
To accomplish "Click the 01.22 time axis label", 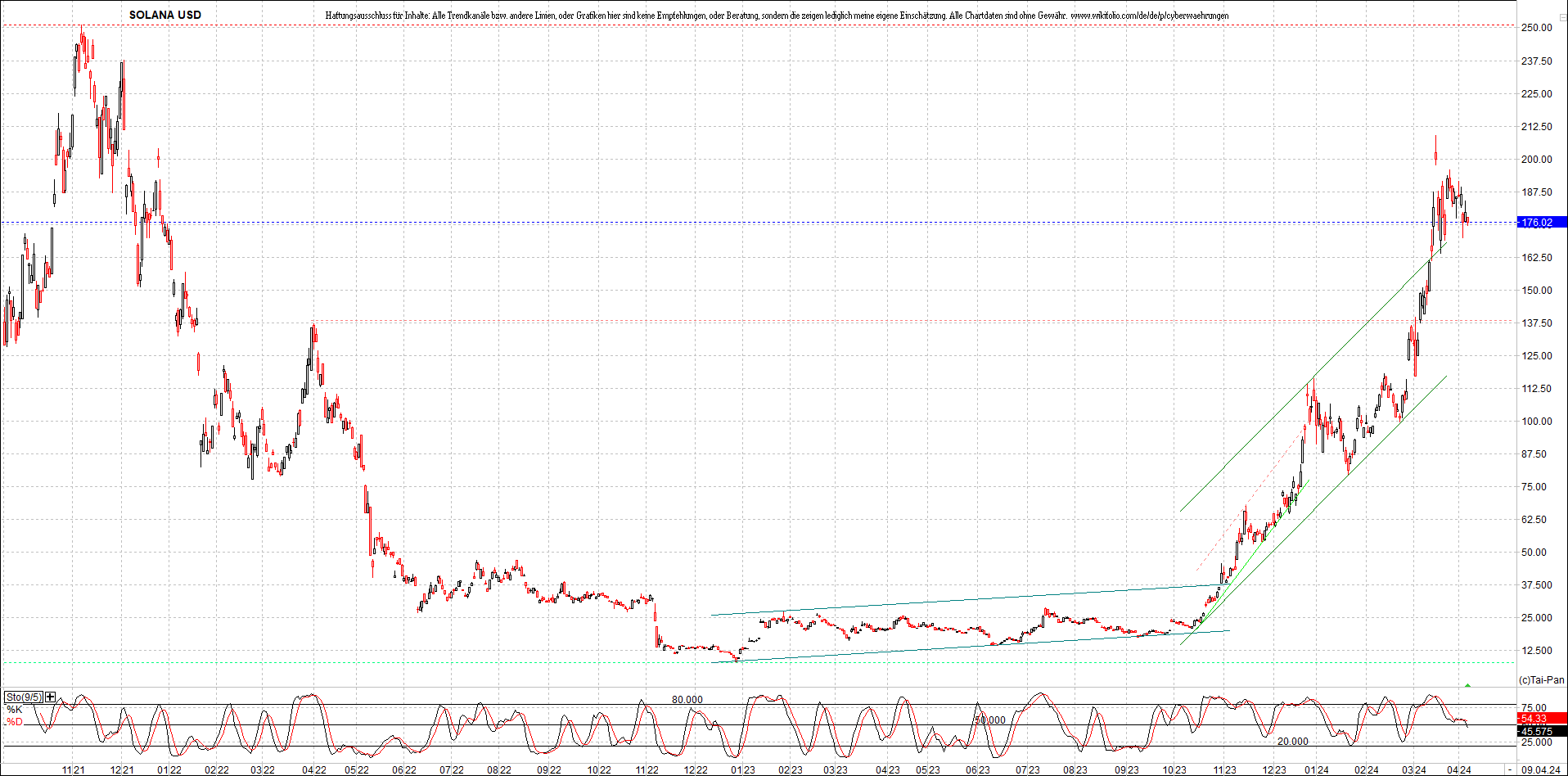I will 169,769.
